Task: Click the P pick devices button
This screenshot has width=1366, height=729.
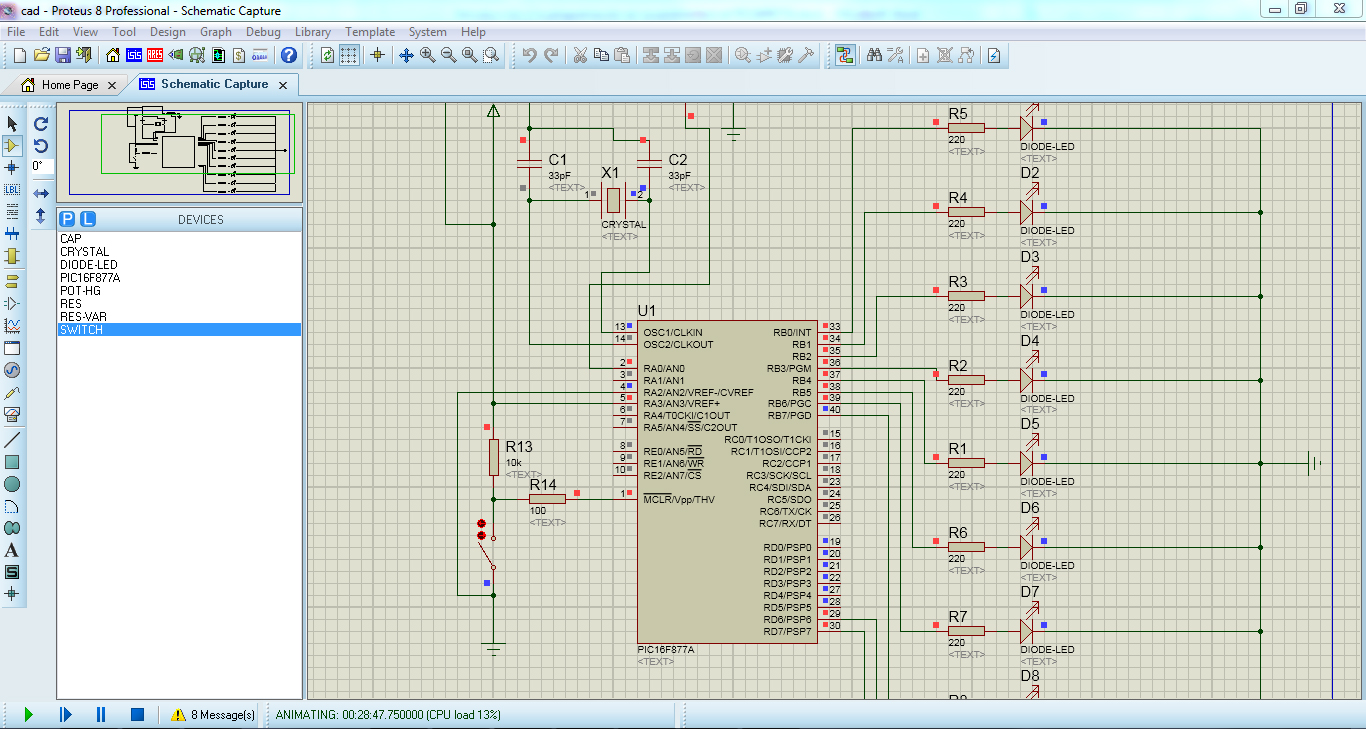Action: 67,219
